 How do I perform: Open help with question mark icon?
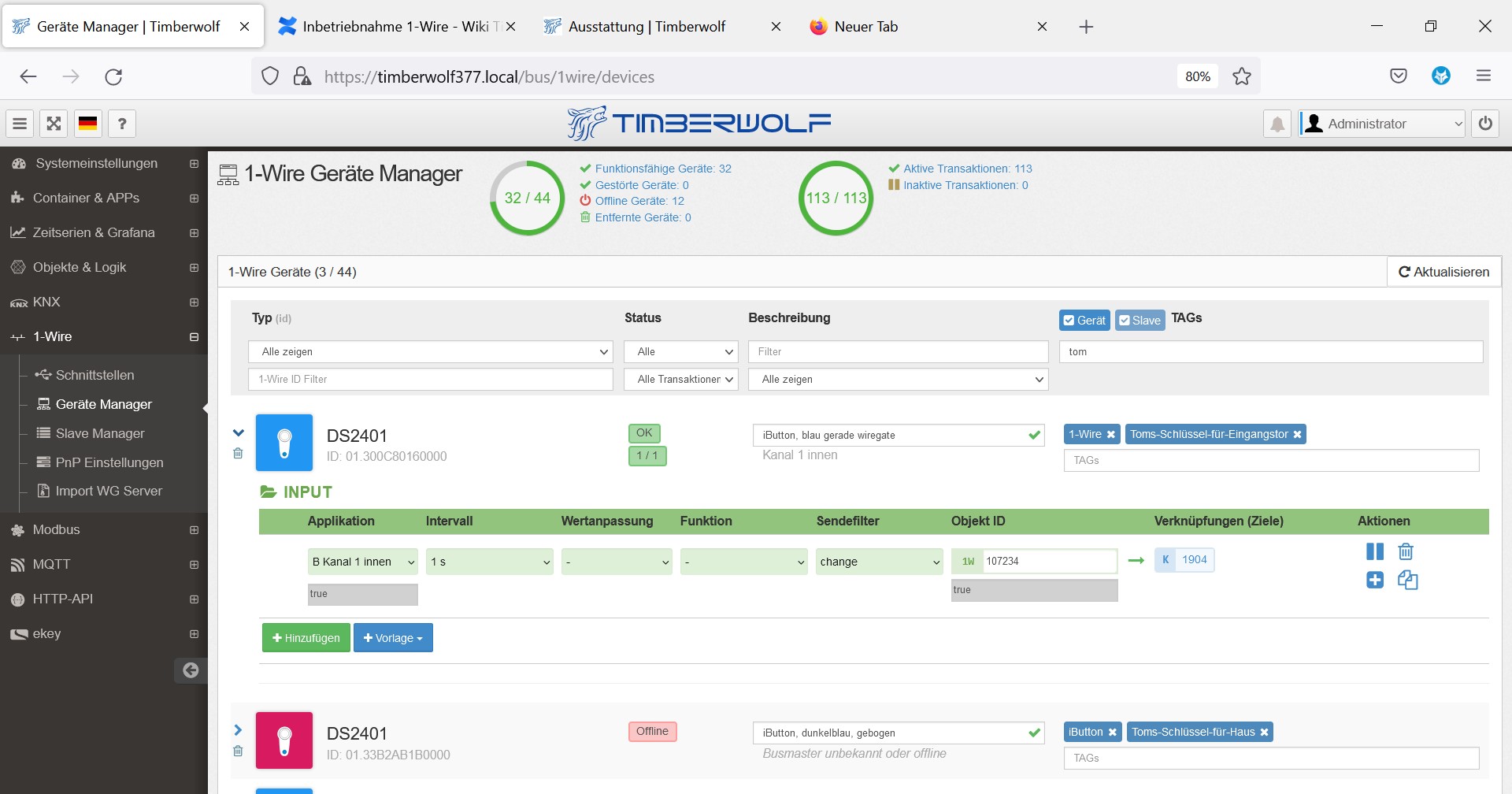(122, 124)
